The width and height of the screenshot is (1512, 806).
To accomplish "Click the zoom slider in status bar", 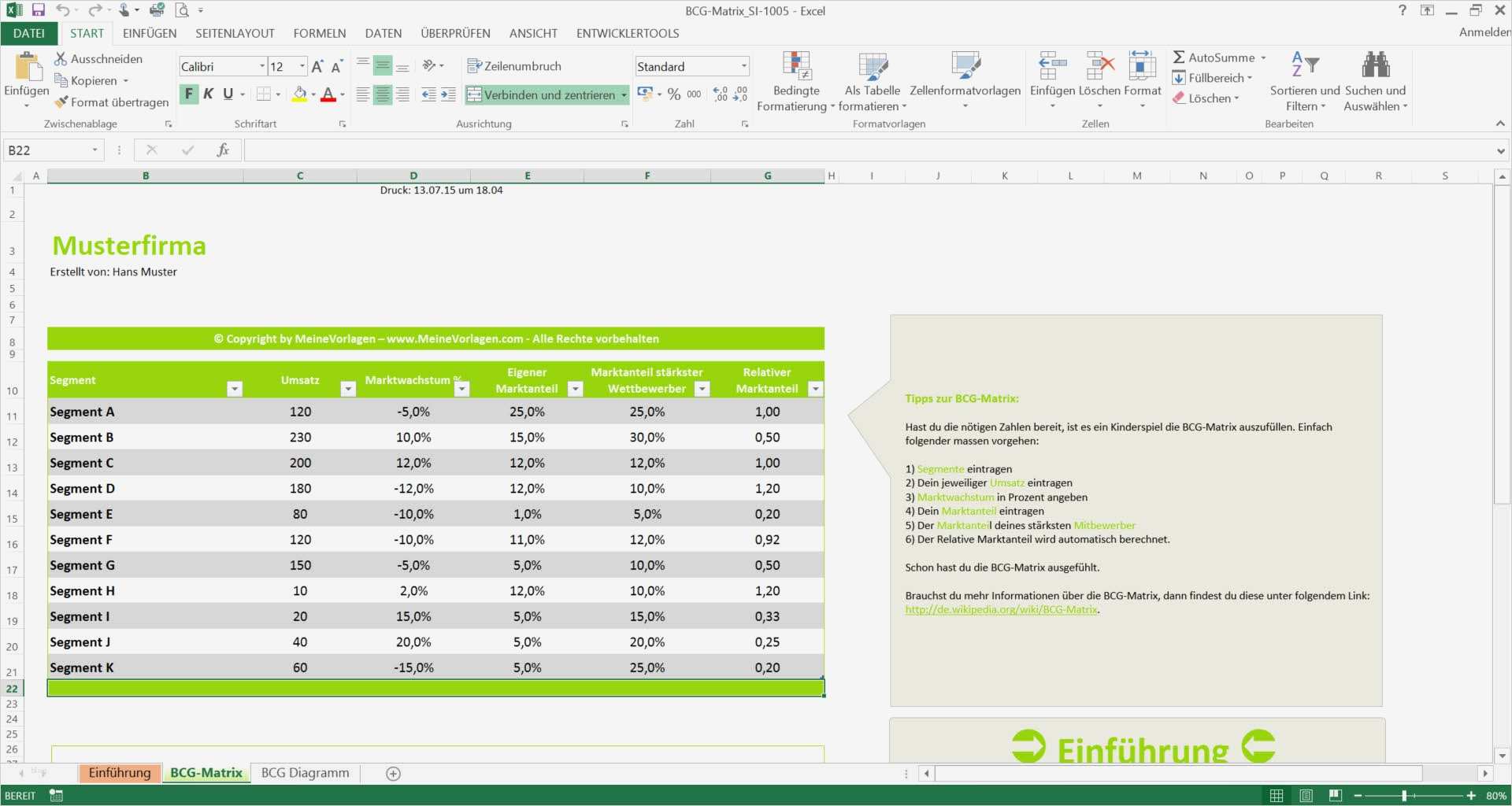I will (1404, 796).
